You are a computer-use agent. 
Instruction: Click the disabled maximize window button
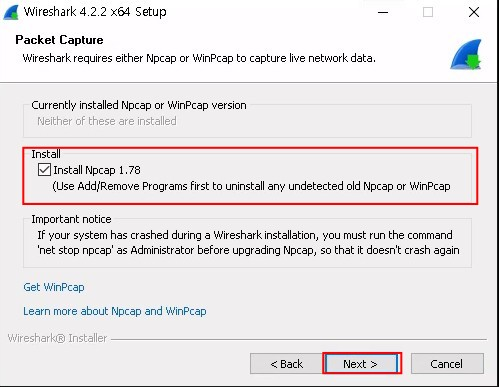click(x=428, y=12)
